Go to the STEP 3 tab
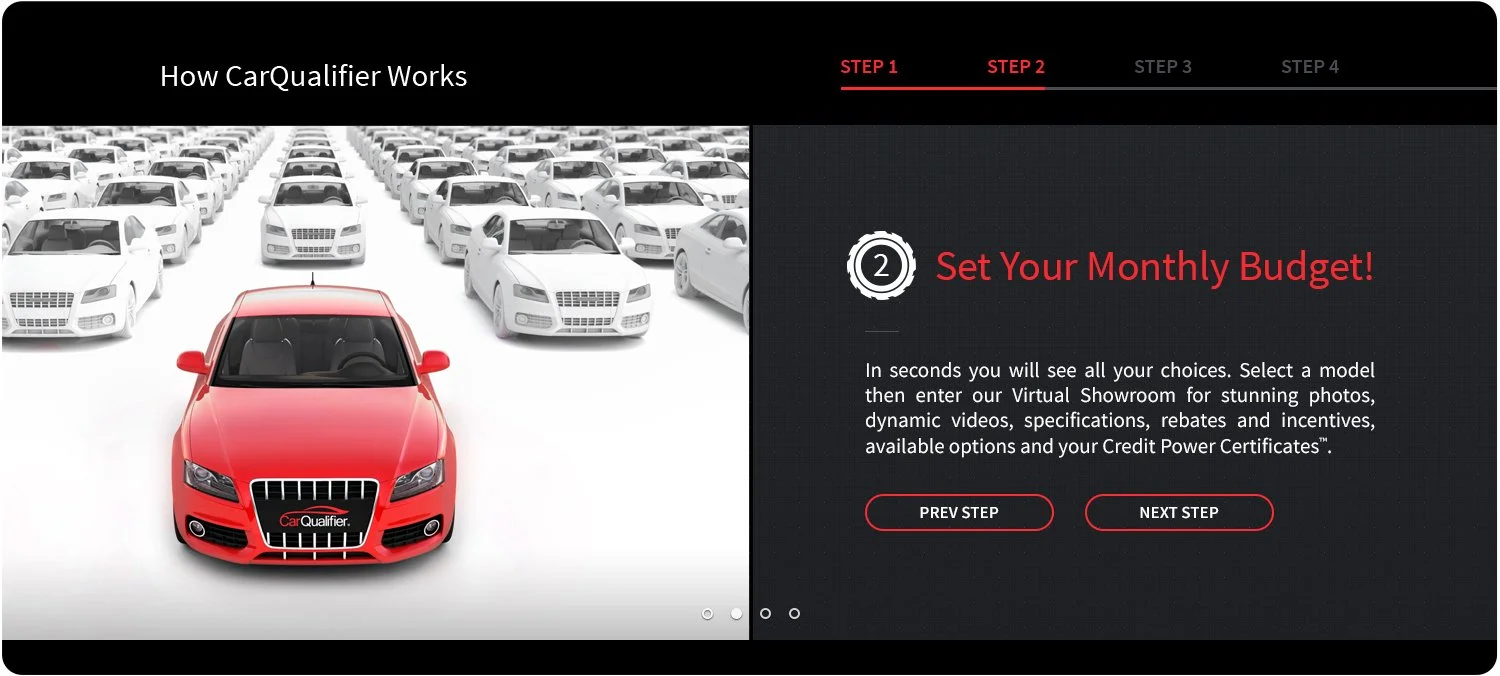Image resolution: width=1500 pixels, height=676 pixels. [x=1163, y=67]
